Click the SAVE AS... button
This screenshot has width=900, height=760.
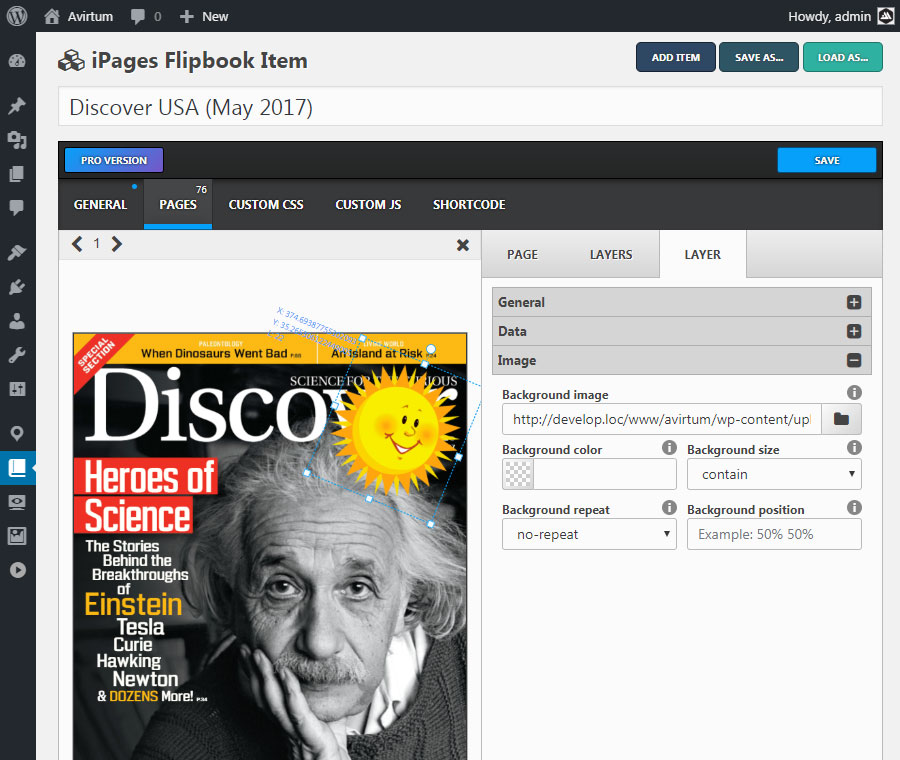tap(759, 57)
